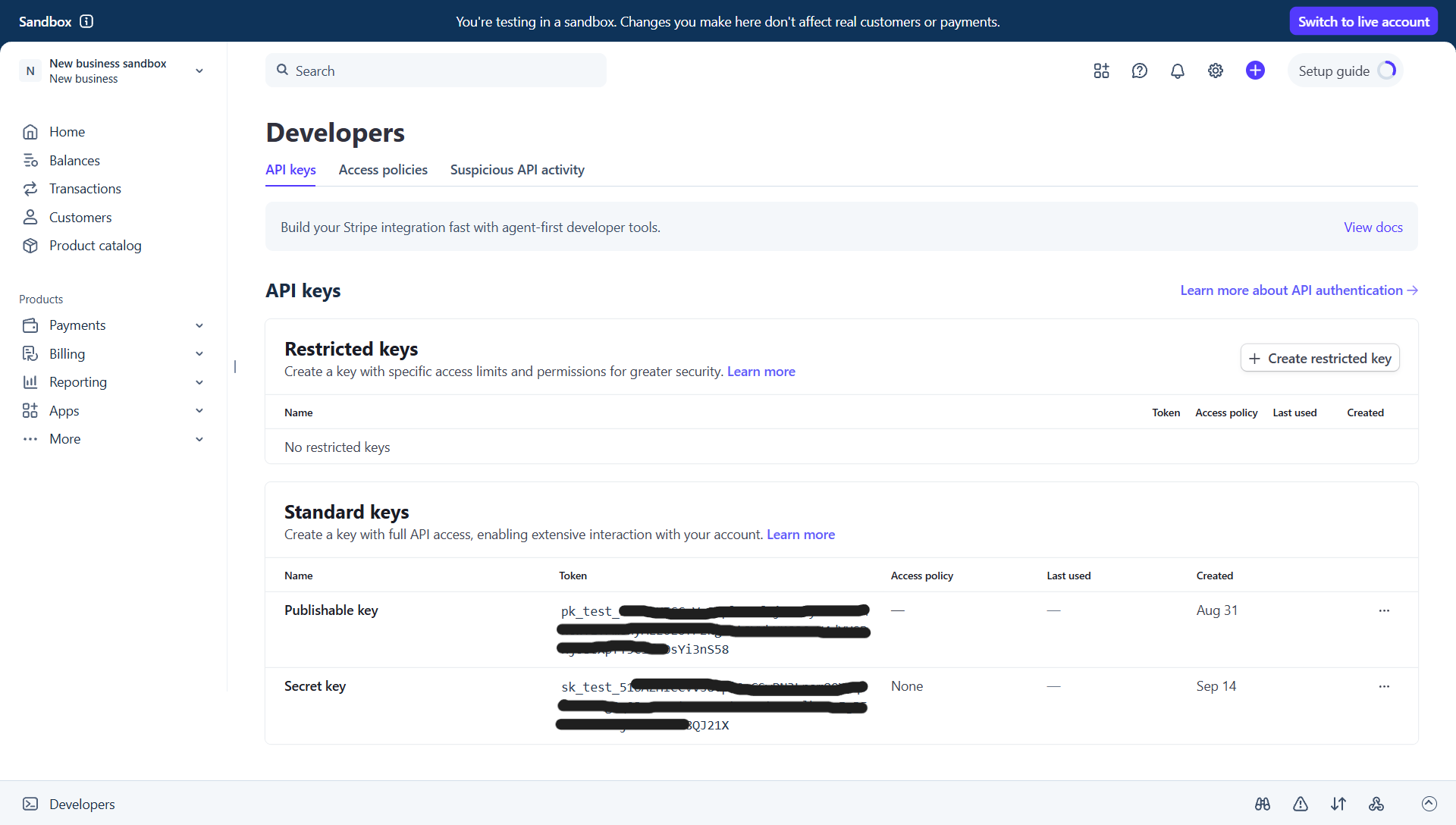This screenshot has height=825, width=1456.
Task: Click Learn more link under Restricted keys
Action: (761, 372)
